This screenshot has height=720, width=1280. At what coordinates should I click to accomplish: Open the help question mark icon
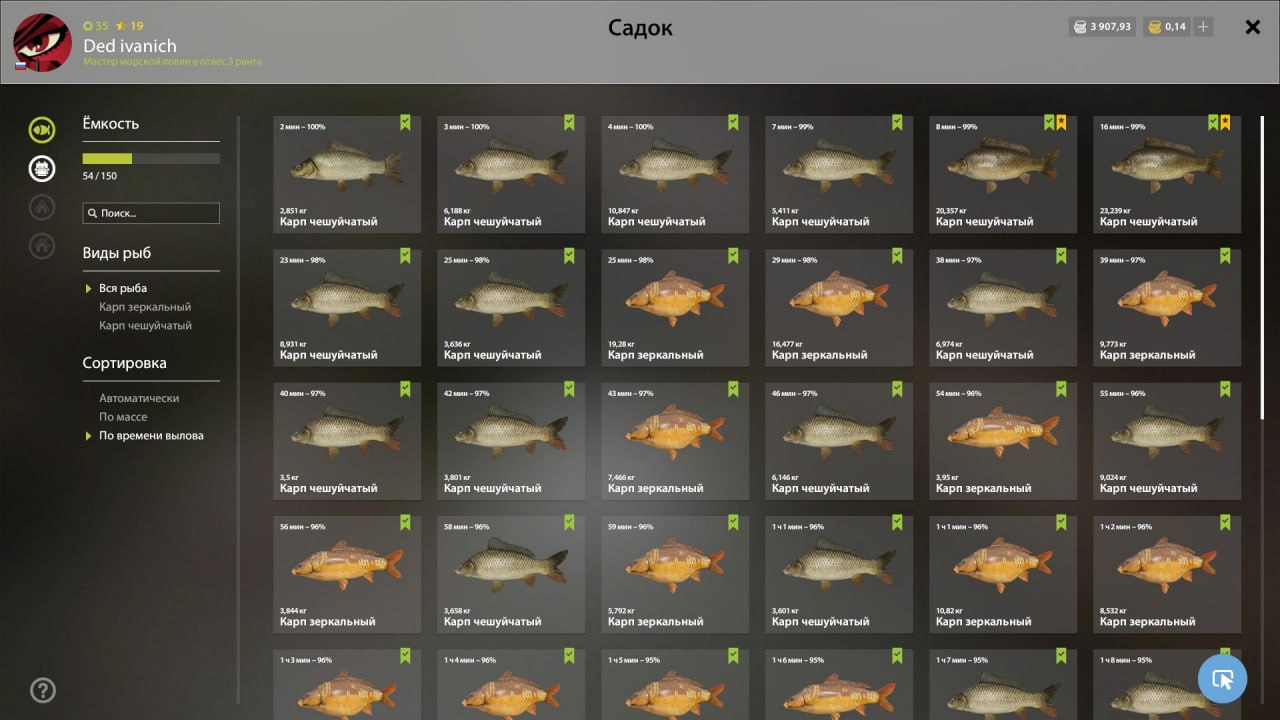point(43,690)
